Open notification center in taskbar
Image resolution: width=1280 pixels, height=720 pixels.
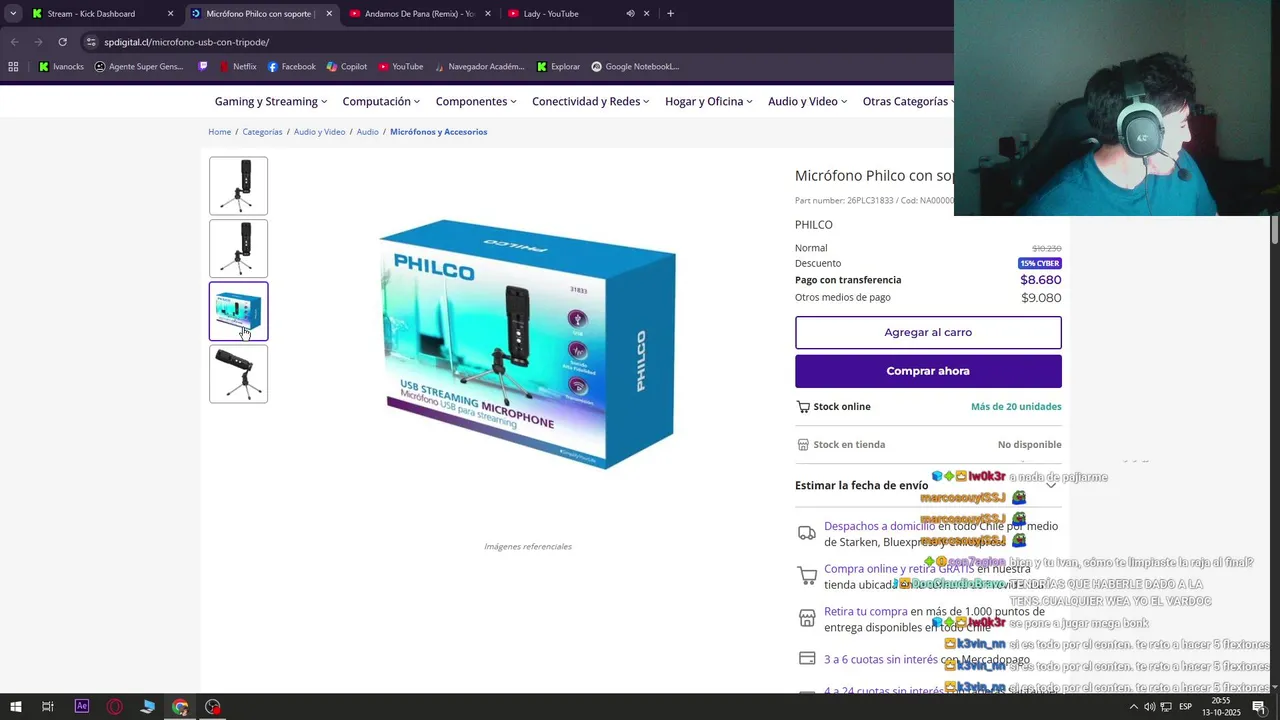1259,707
